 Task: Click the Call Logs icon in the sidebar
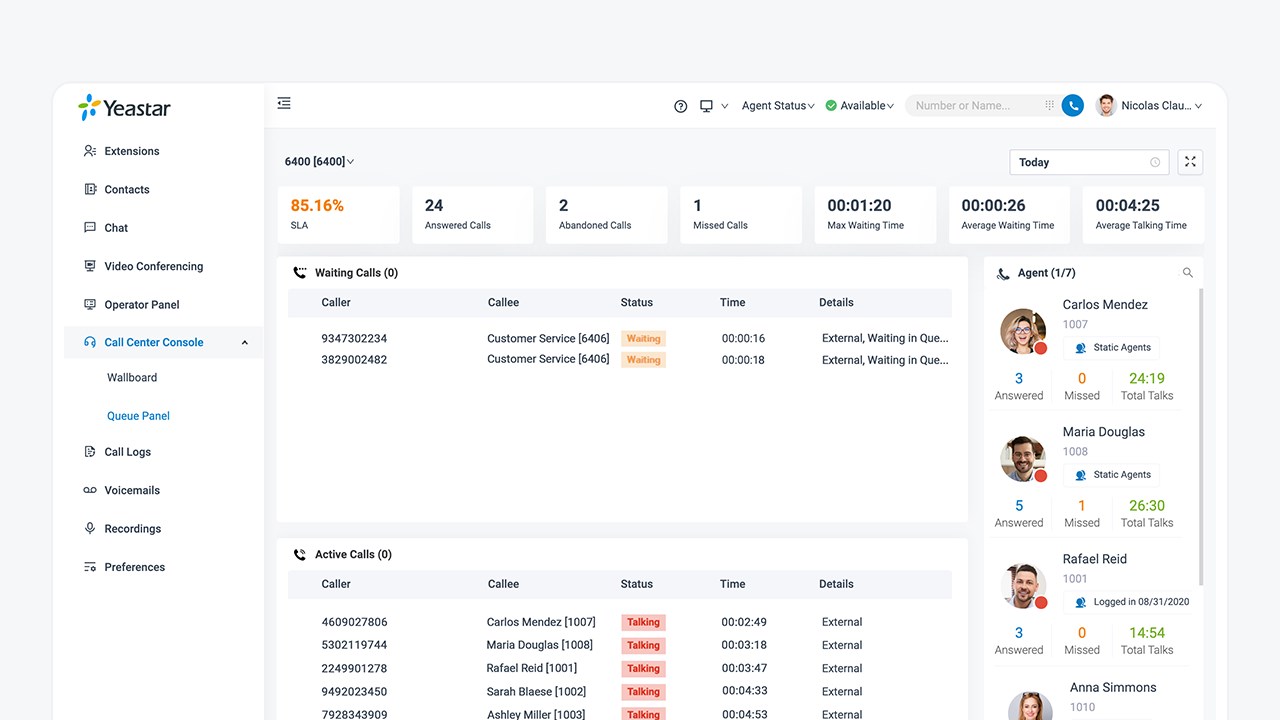(x=90, y=452)
